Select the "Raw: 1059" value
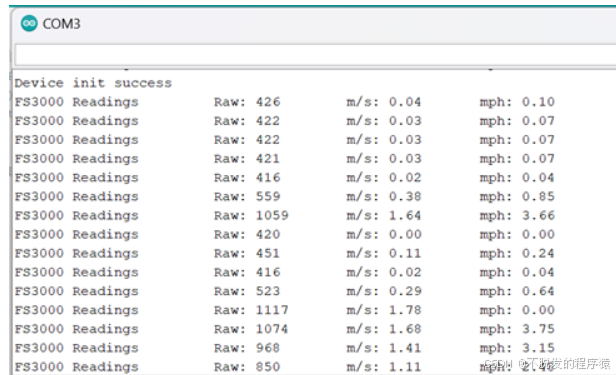The image size is (616, 375). pyautogui.click(x=251, y=215)
